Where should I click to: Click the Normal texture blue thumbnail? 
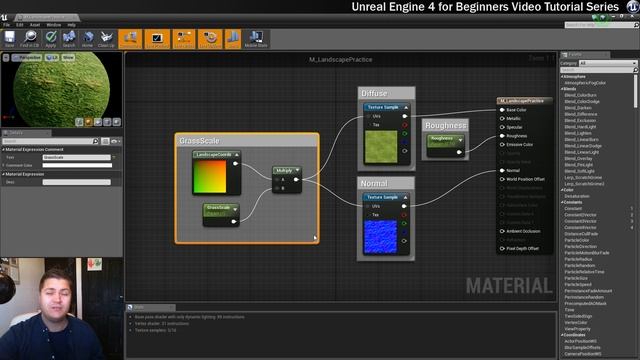pyautogui.click(x=380, y=237)
